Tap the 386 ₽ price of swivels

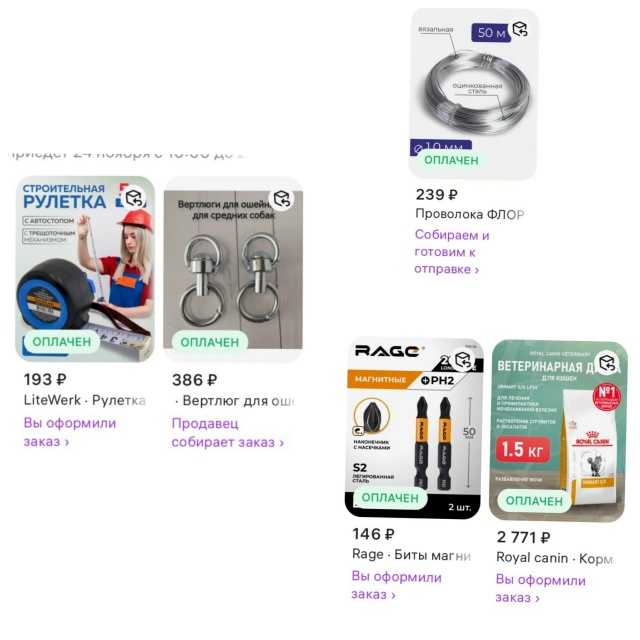click(x=194, y=380)
